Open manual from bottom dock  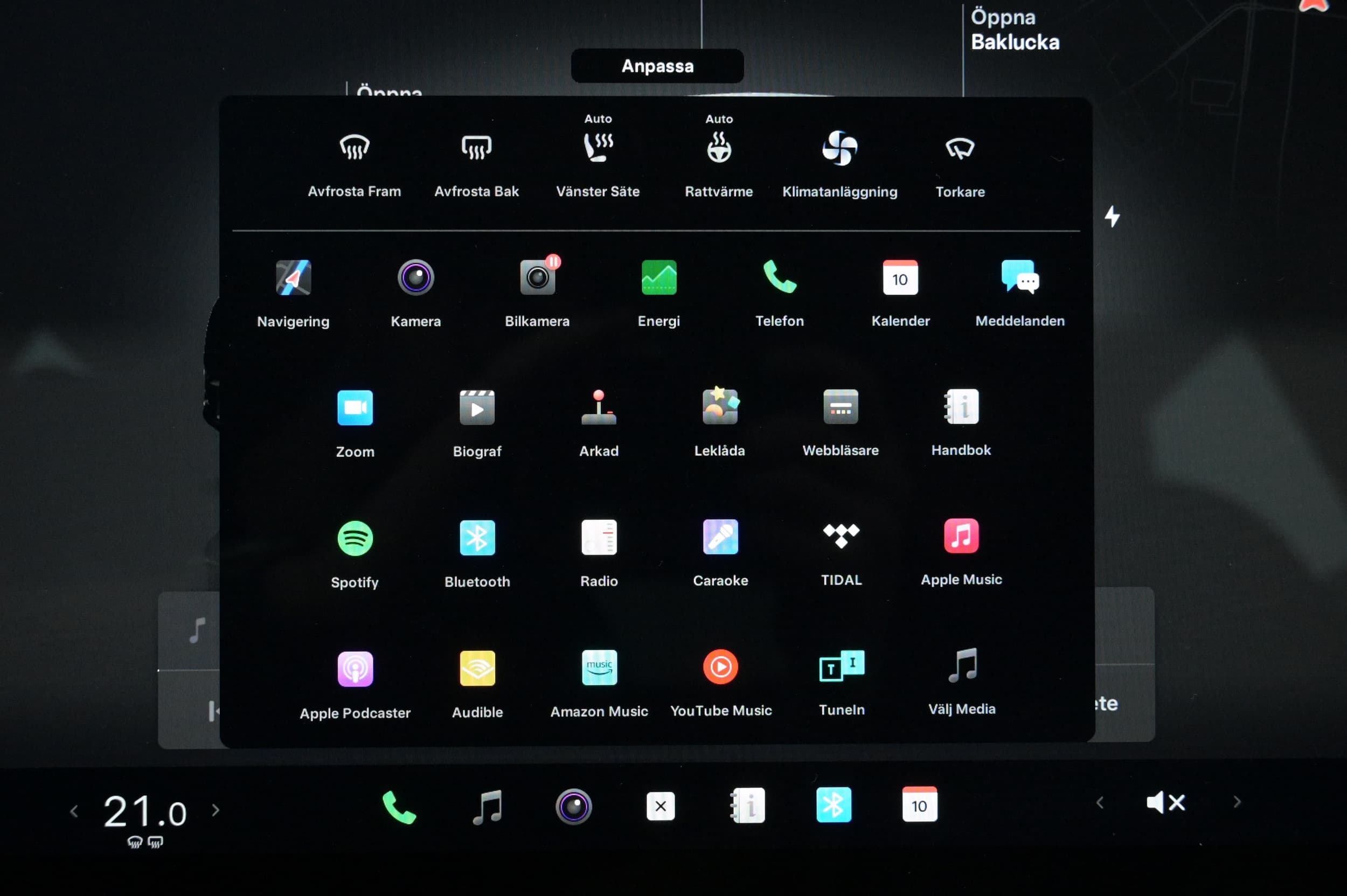pyautogui.click(x=747, y=805)
